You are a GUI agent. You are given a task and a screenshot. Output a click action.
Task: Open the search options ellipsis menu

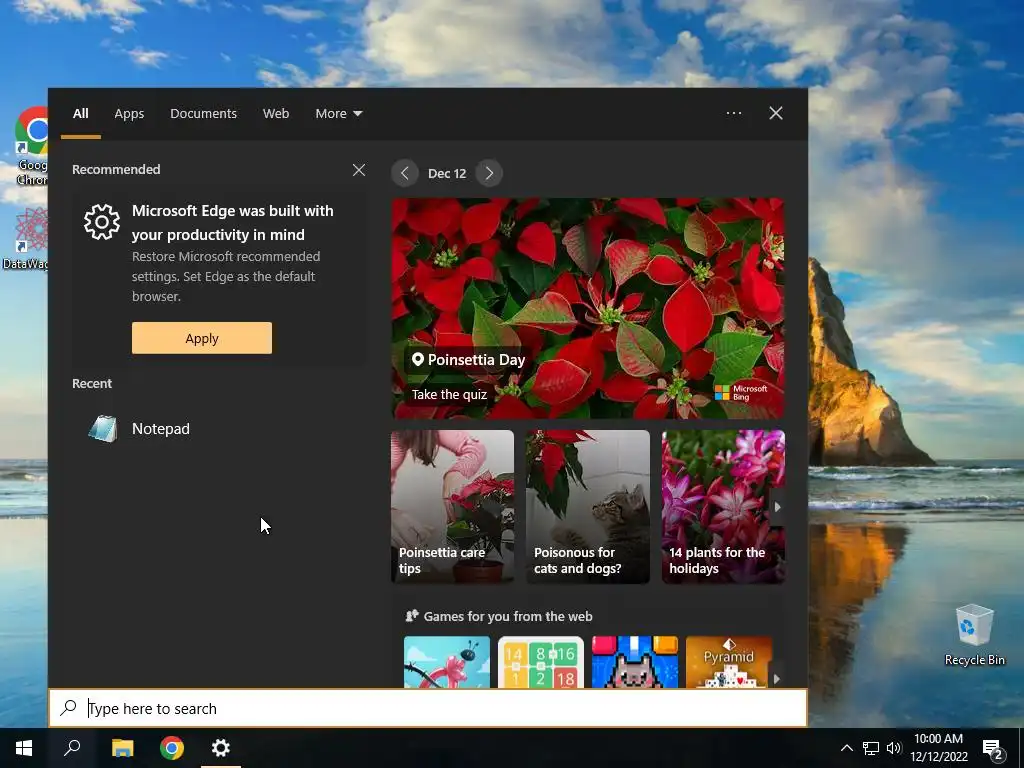point(733,113)
